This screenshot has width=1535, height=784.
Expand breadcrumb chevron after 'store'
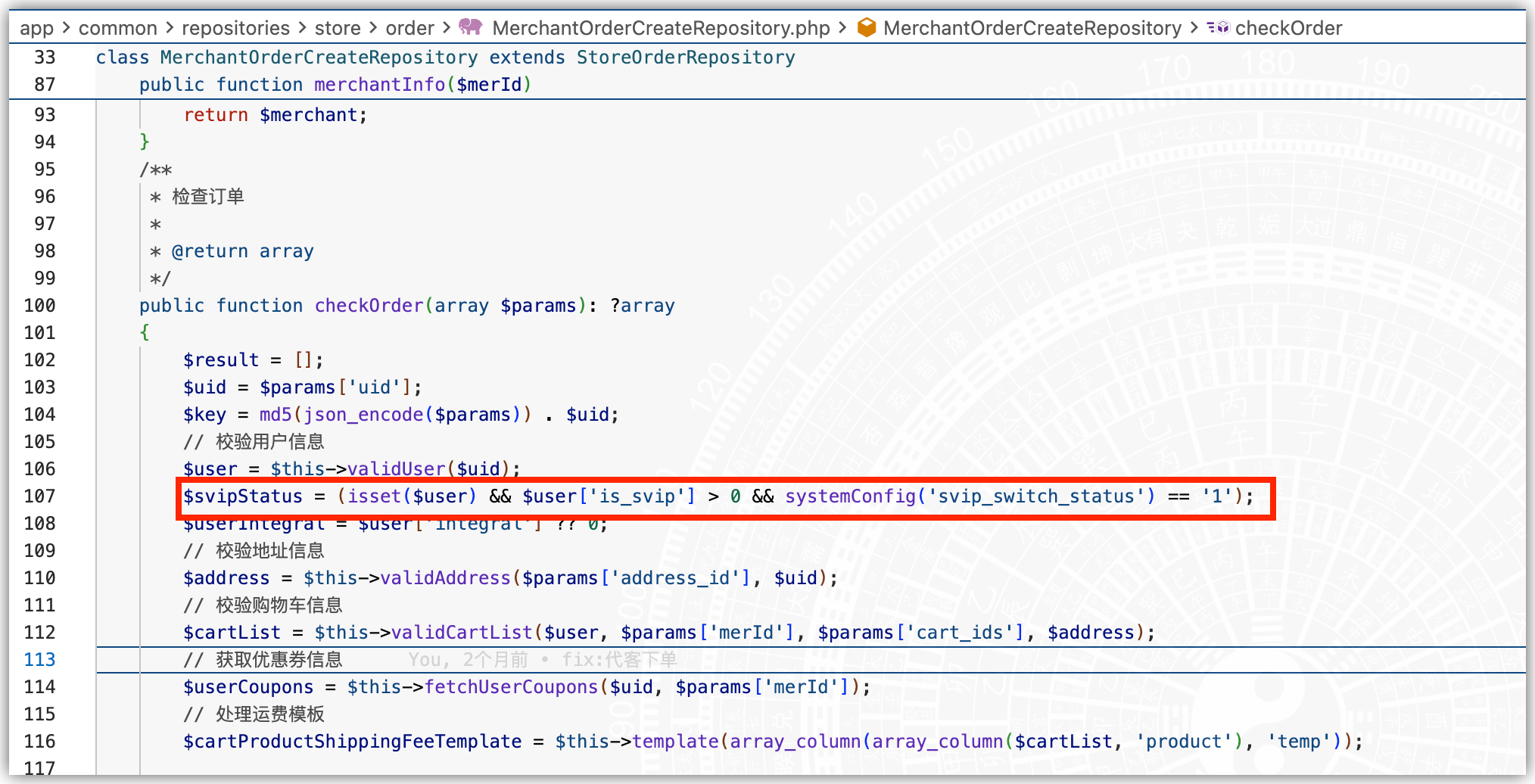373,28
